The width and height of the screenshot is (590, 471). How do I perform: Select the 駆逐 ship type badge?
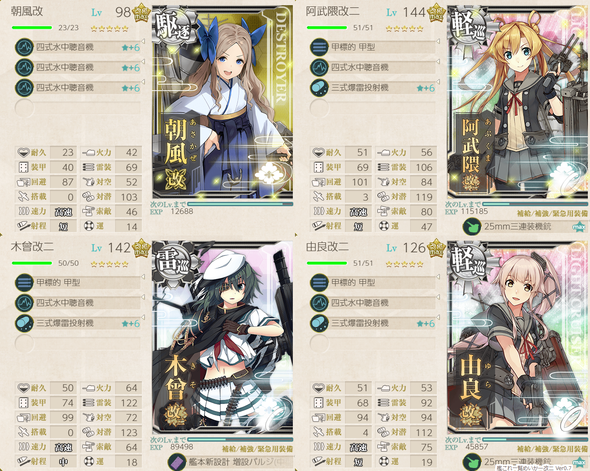click(174, 26)
